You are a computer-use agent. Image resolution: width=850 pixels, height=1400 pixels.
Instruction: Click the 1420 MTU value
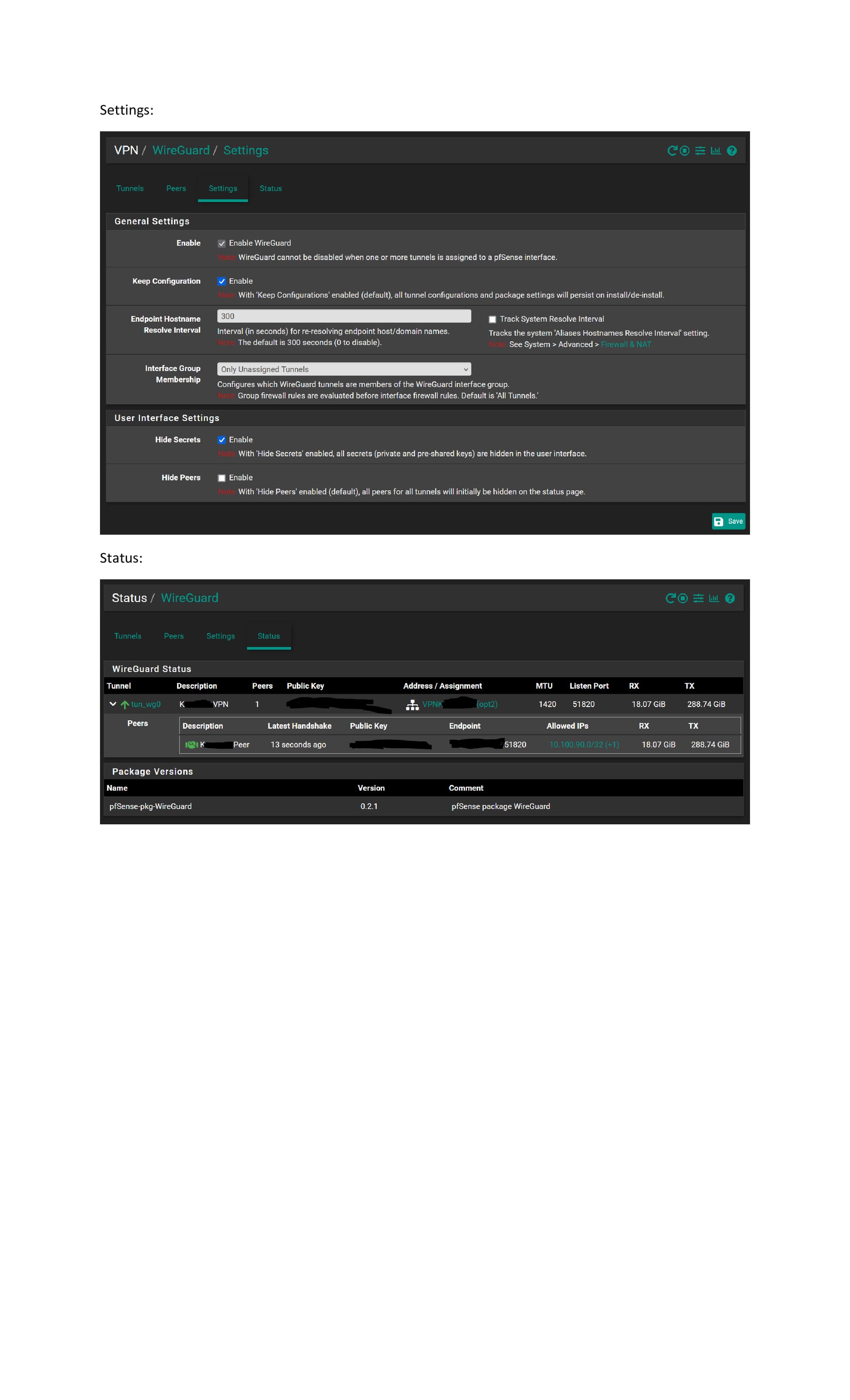pos(547,704)
